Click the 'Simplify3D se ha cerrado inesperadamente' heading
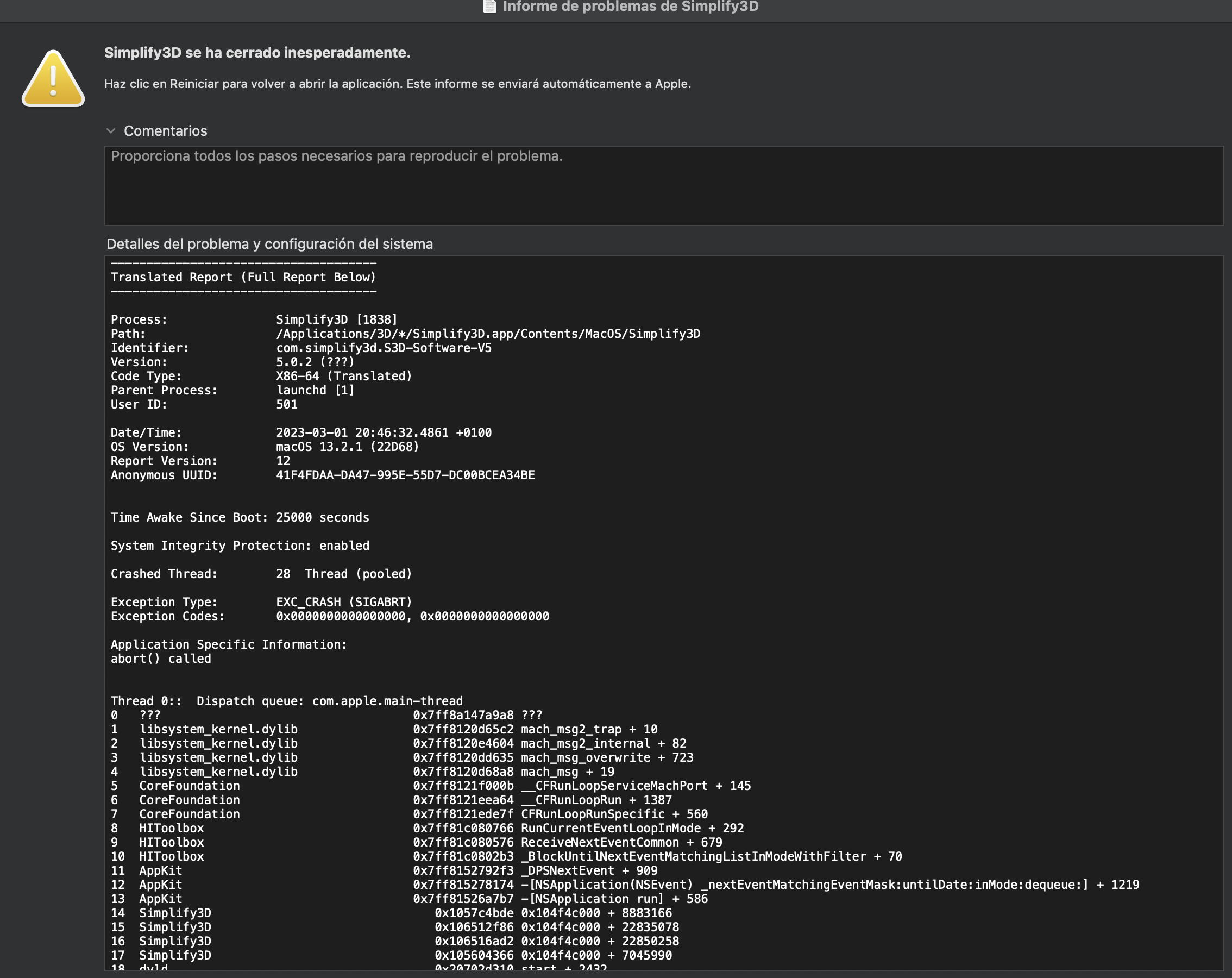The width and height of the screenshot is (1232, 978). point(257,53)
